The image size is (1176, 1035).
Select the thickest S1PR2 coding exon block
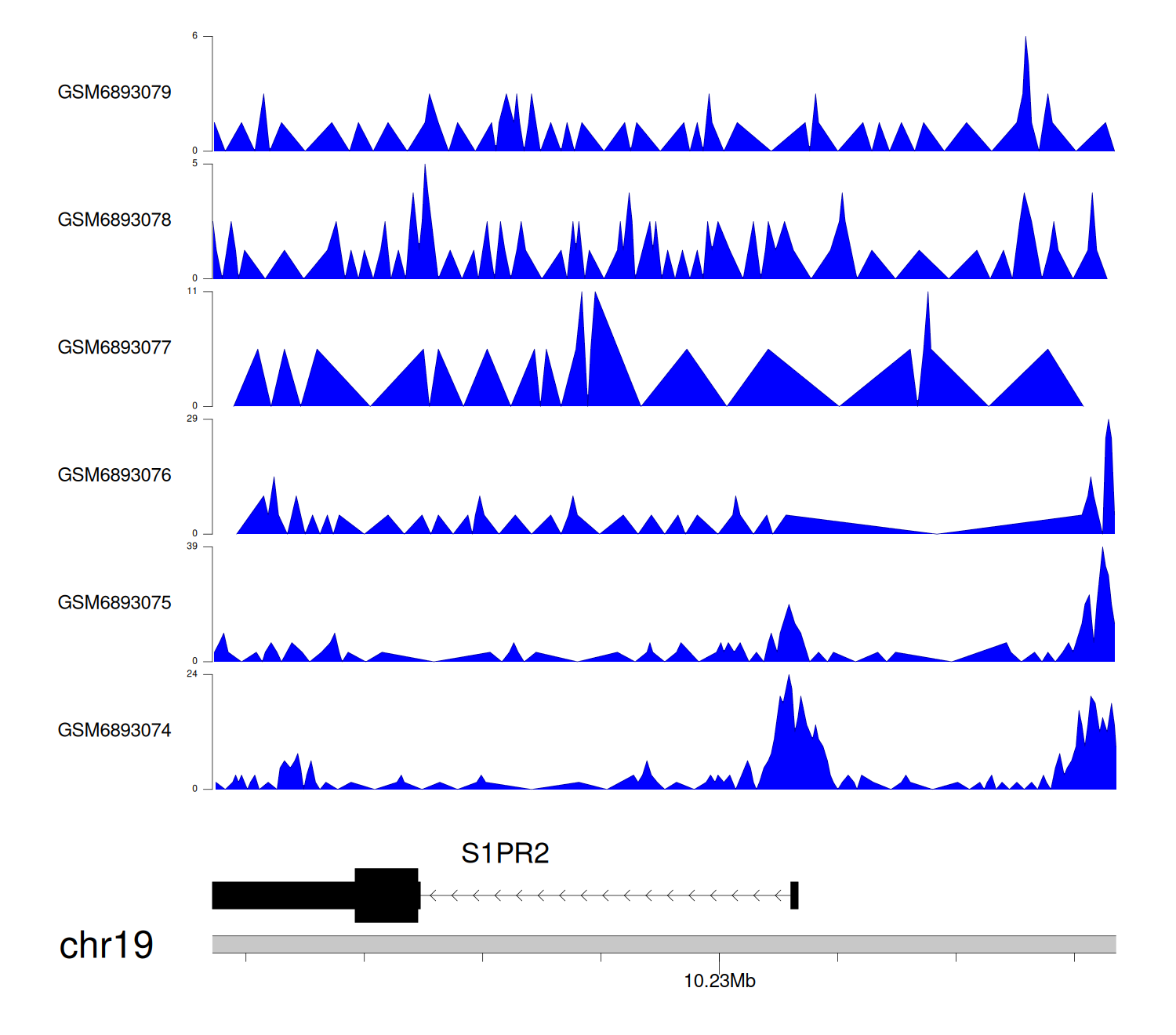387,895
